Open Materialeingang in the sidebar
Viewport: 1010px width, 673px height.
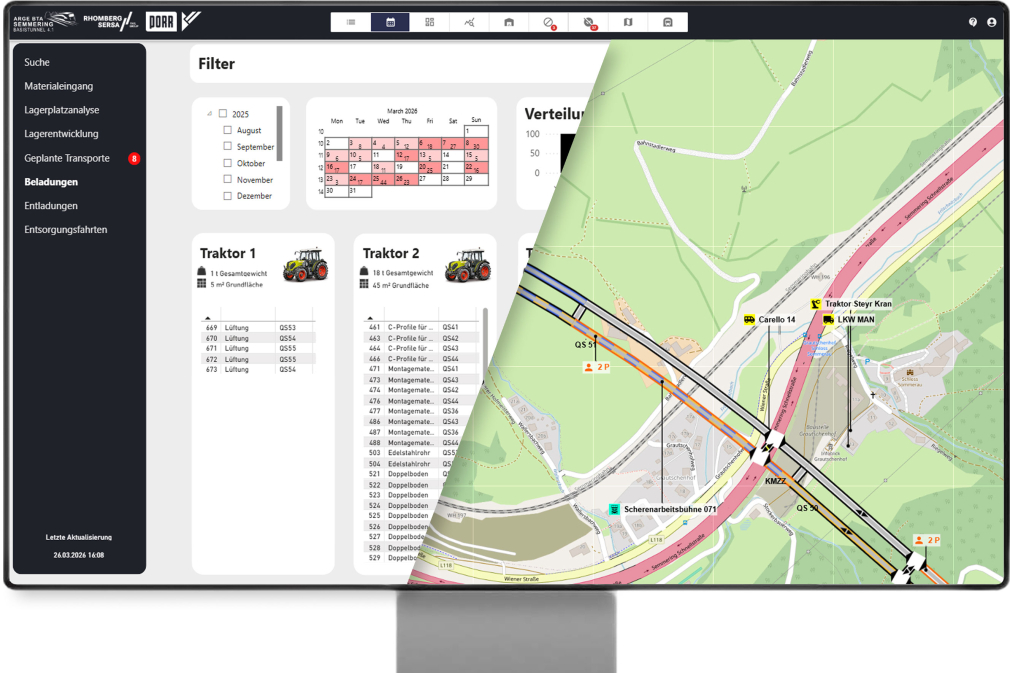pos(59,86)
